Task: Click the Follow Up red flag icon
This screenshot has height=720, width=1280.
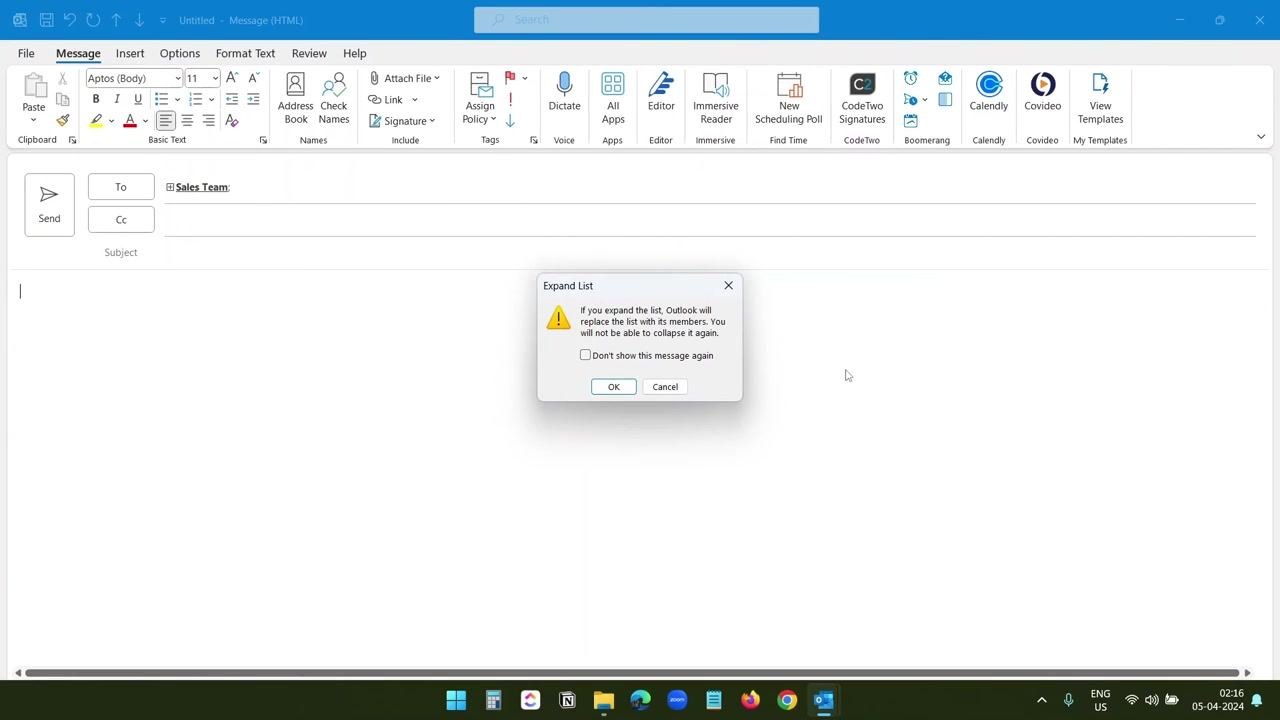Action: coord(510,78)
